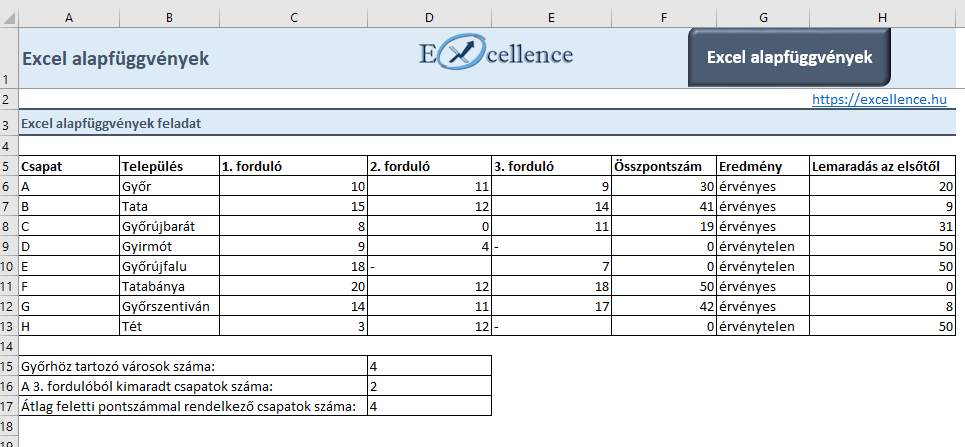Image resolution: width=965 pixels, height=447 pixels.
Task: Select Összpontszám value 42 for team G
Action: [x=664, y=307]
